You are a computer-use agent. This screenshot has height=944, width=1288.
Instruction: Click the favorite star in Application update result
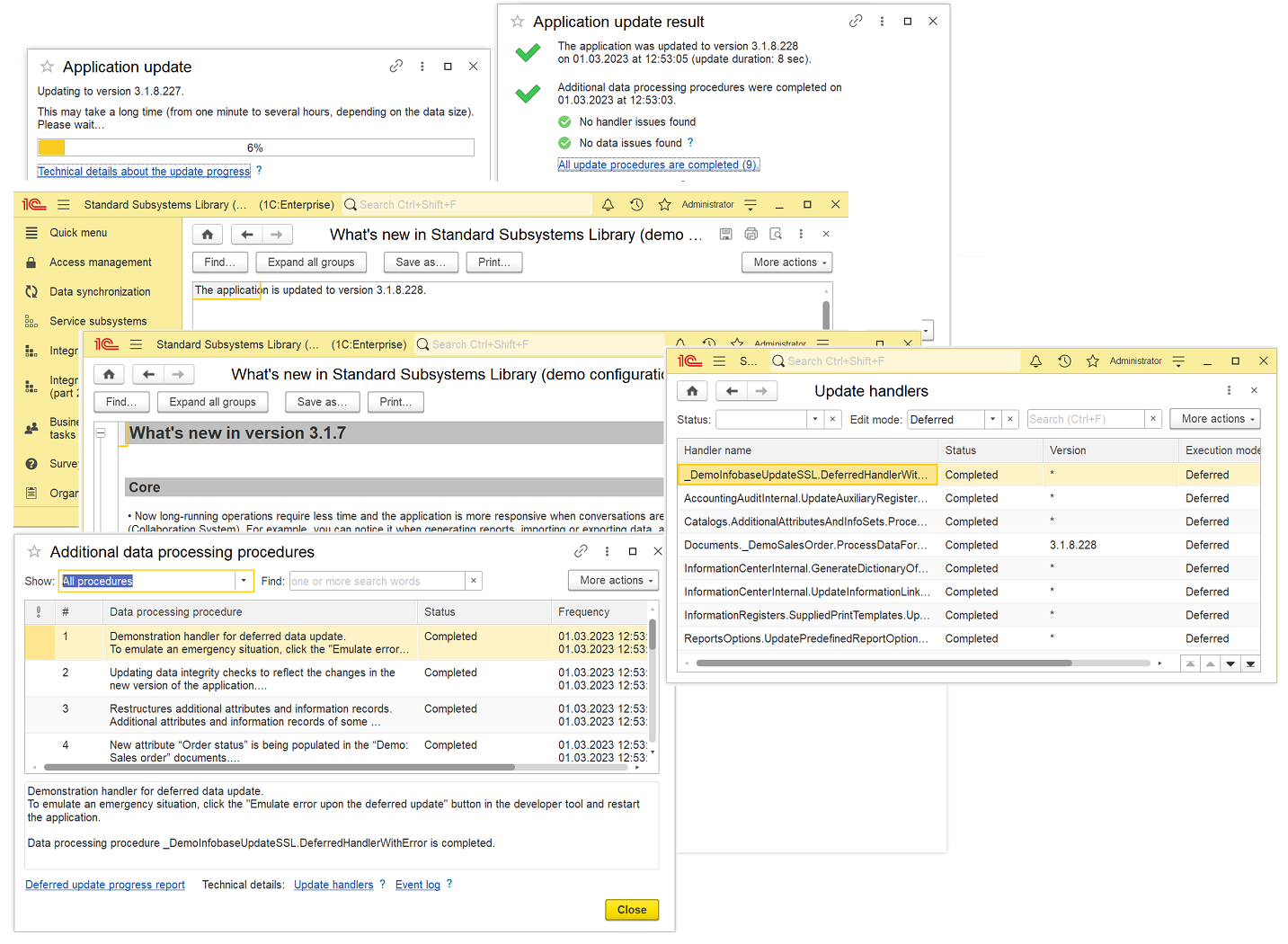coord(518,22)
